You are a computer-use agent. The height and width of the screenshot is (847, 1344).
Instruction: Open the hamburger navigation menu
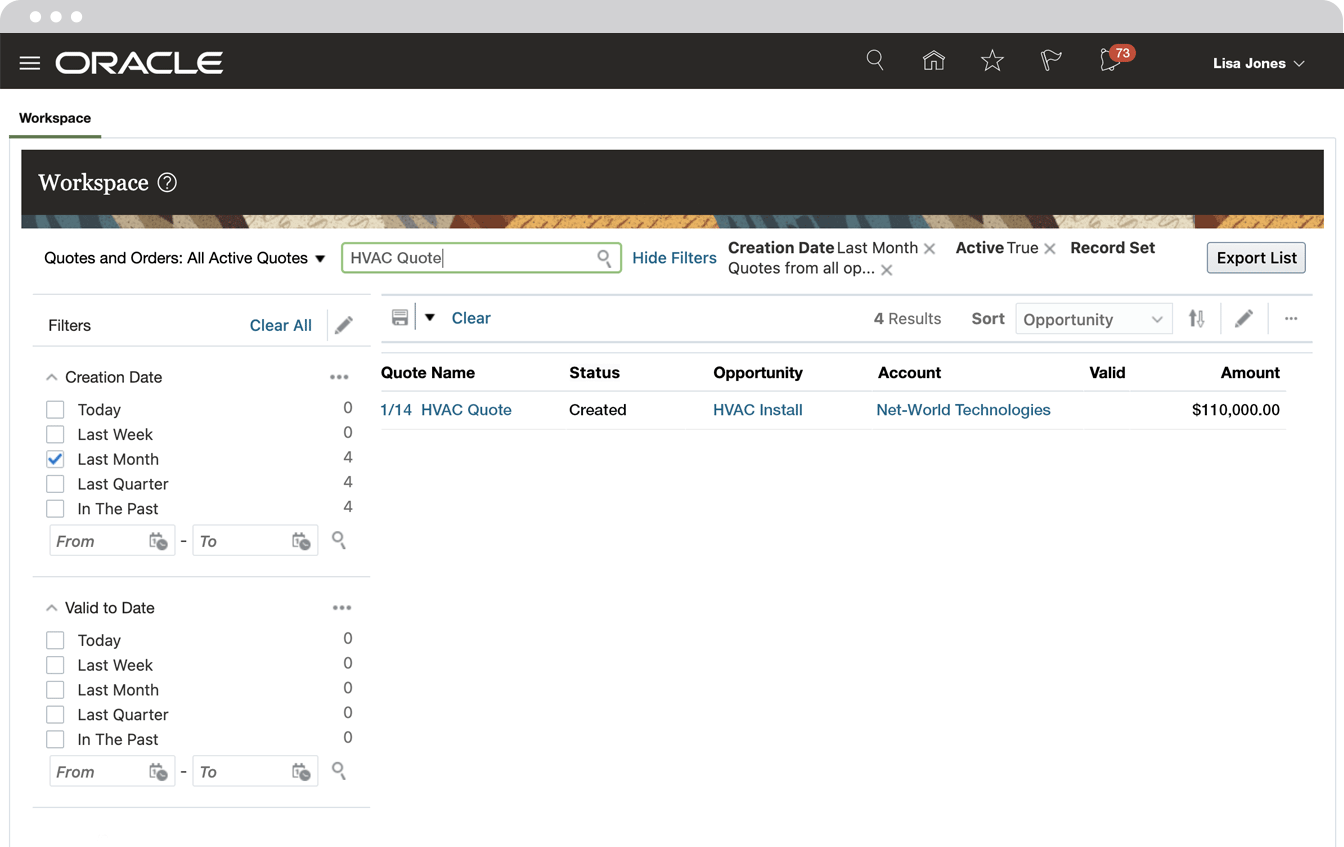30,63
